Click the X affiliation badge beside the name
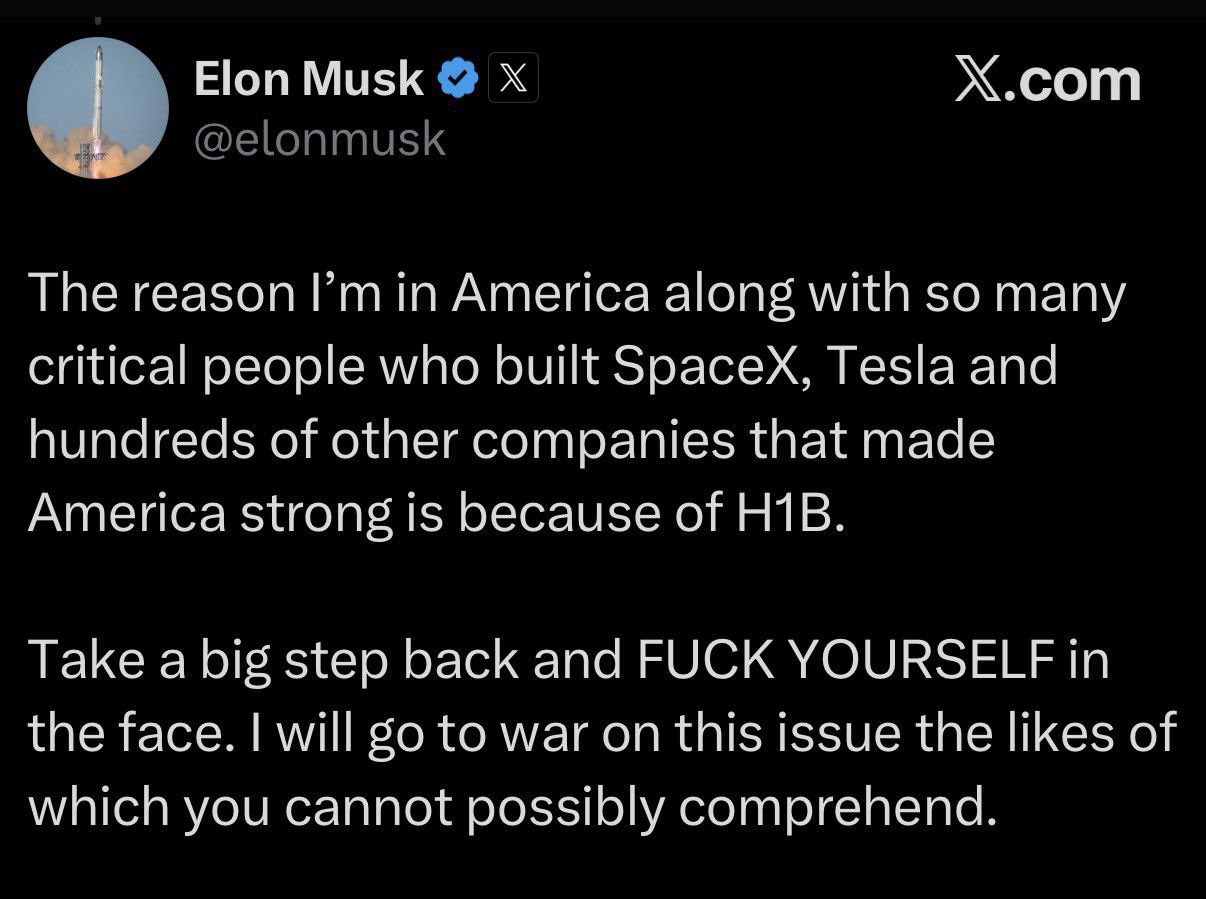This screenshot has height=899, width=1206. [x=512, y=79]
